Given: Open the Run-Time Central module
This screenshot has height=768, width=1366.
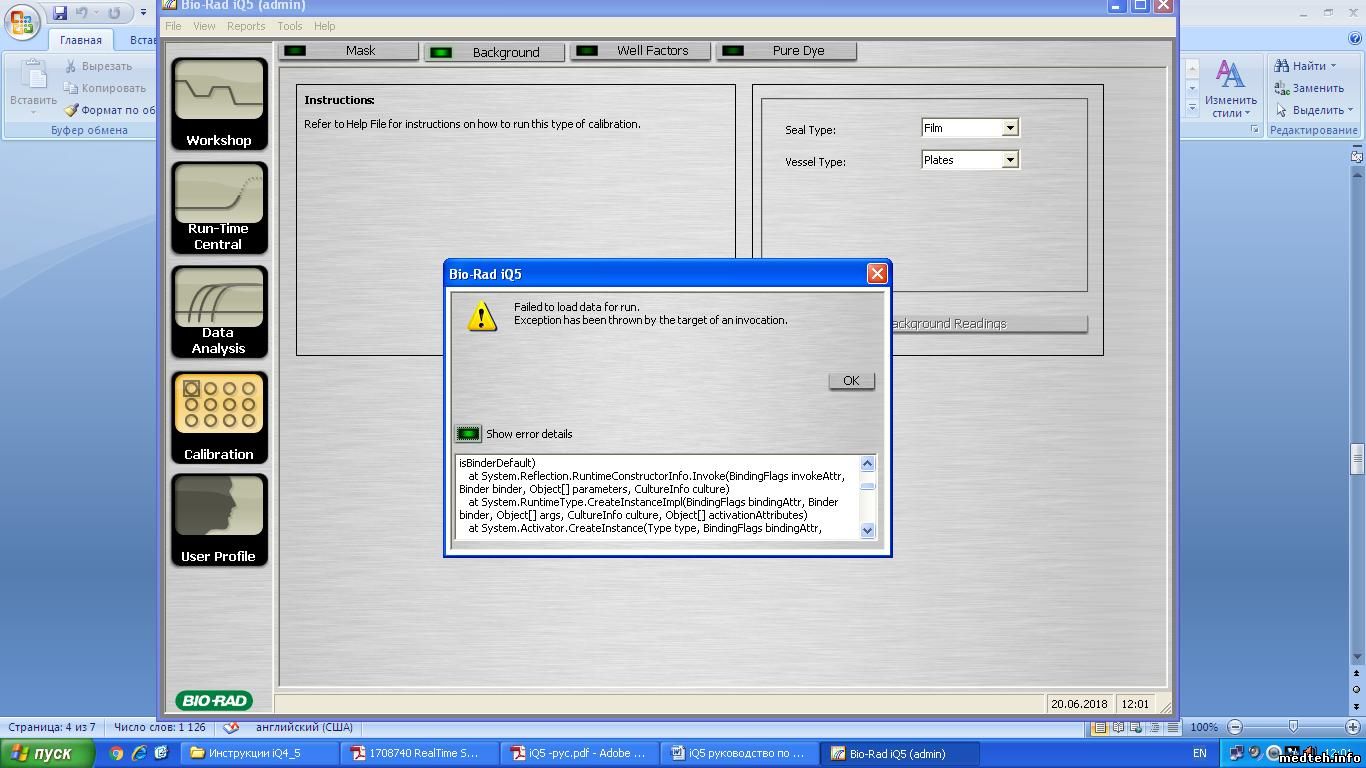Looking at the screenshot, I should (x=219, y=208).
